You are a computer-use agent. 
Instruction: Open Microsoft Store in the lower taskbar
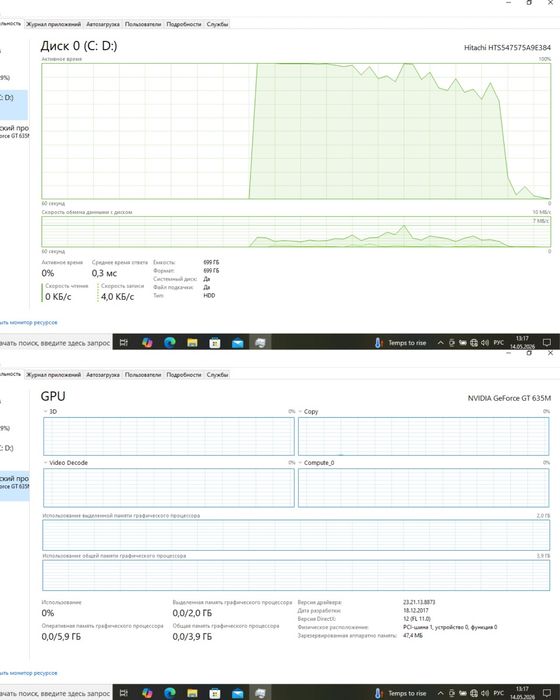215,693
